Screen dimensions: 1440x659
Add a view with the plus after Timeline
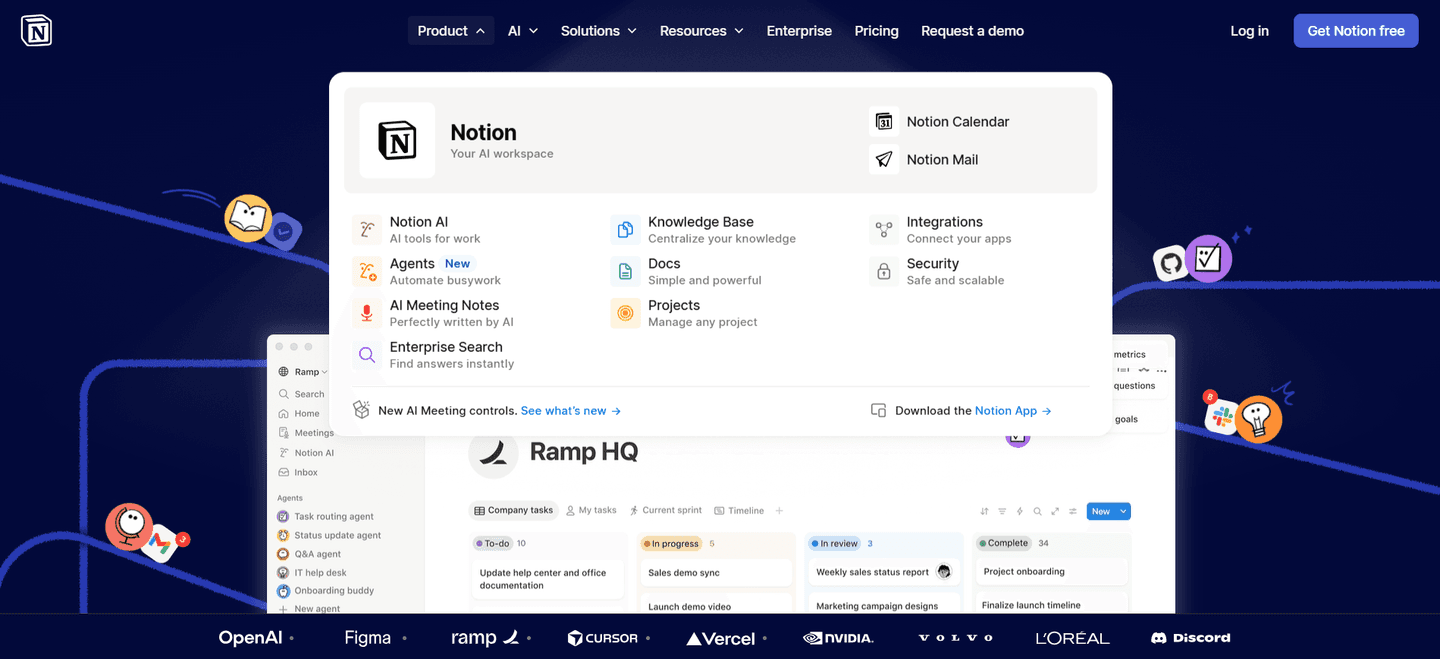point(779,510)
